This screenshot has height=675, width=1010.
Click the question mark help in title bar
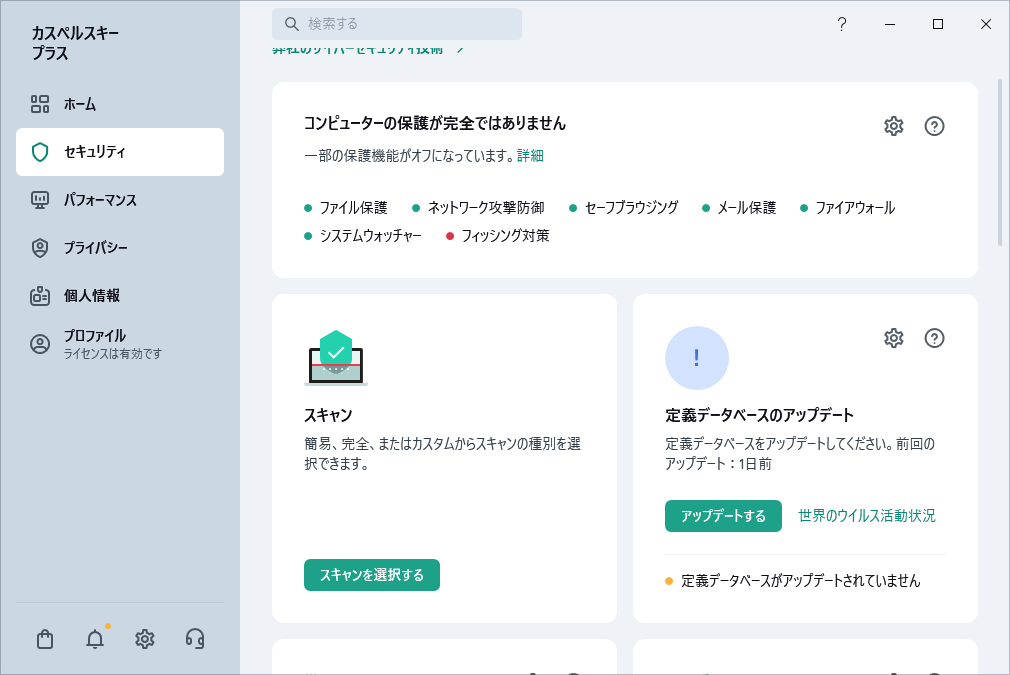[842, 24]
